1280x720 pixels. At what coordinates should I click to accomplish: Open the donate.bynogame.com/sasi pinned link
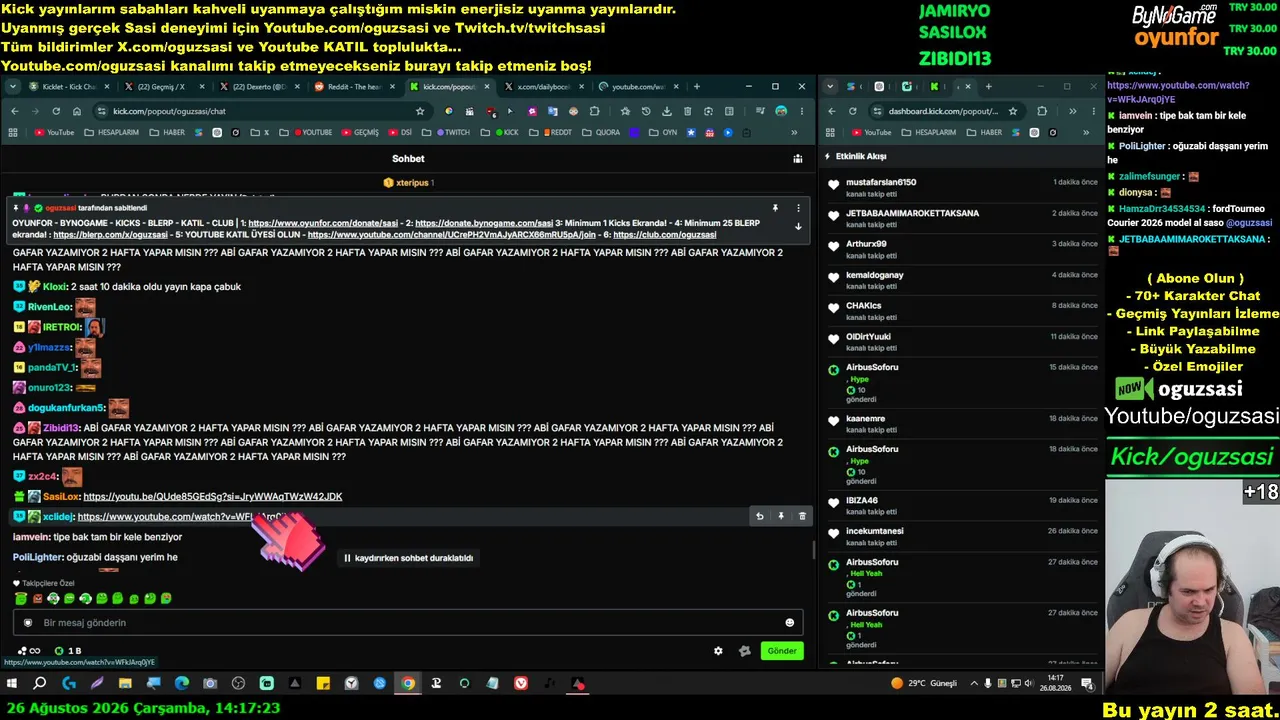tap(484, 223)
